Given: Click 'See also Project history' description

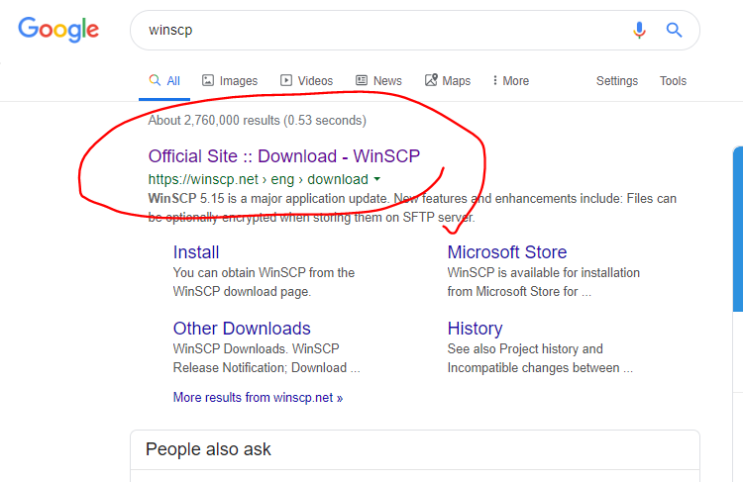Looking at the screenshot, I should point(540,358).
